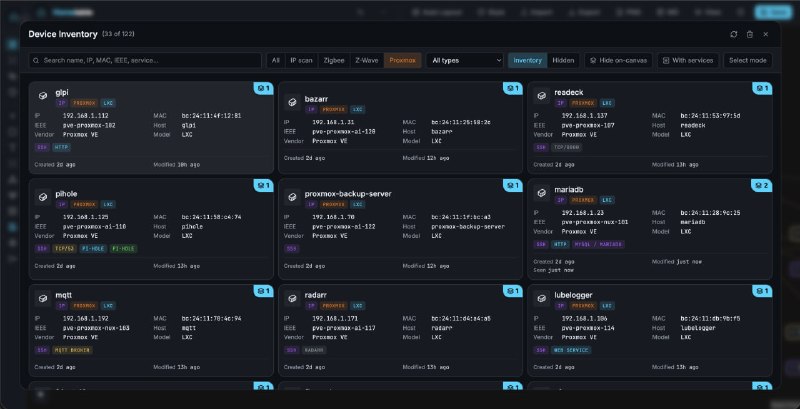This screenshot has height=409, width=800.
Task: Click the proxmox-backup-server device type icon
Action: point(292,197)
